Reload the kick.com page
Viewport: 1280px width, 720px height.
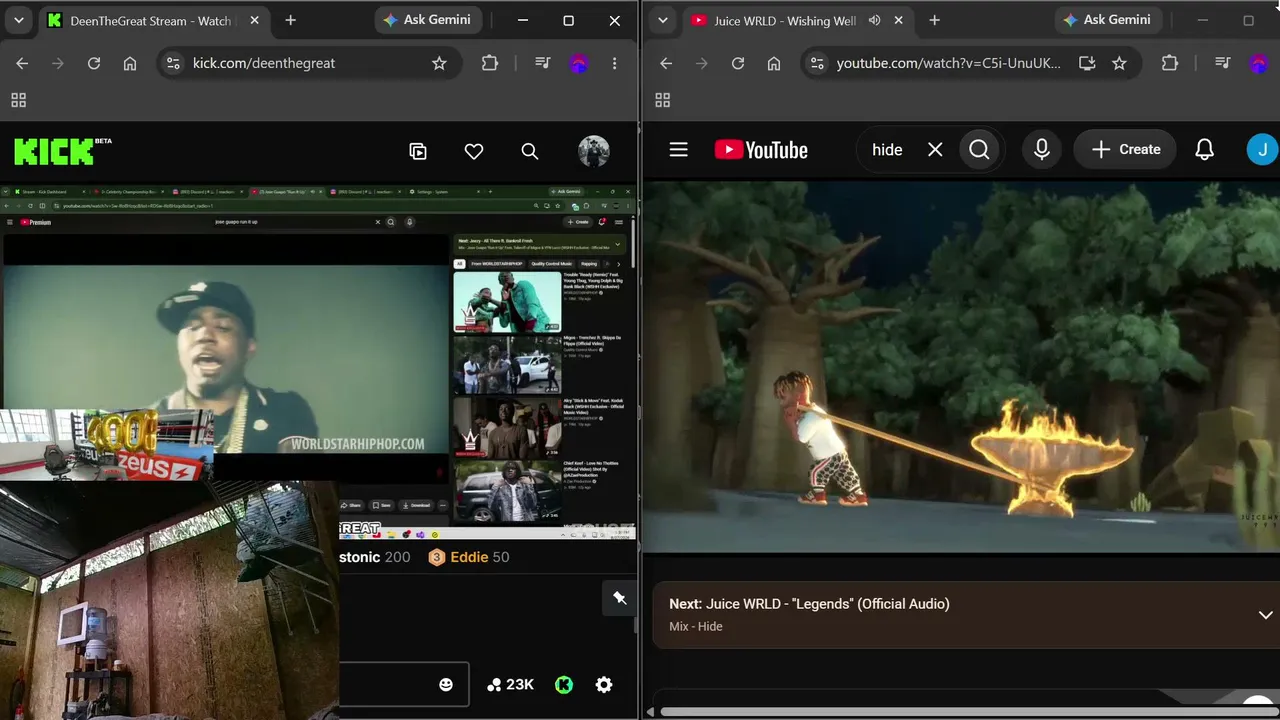pyautogui.click(x=94, y=63)
